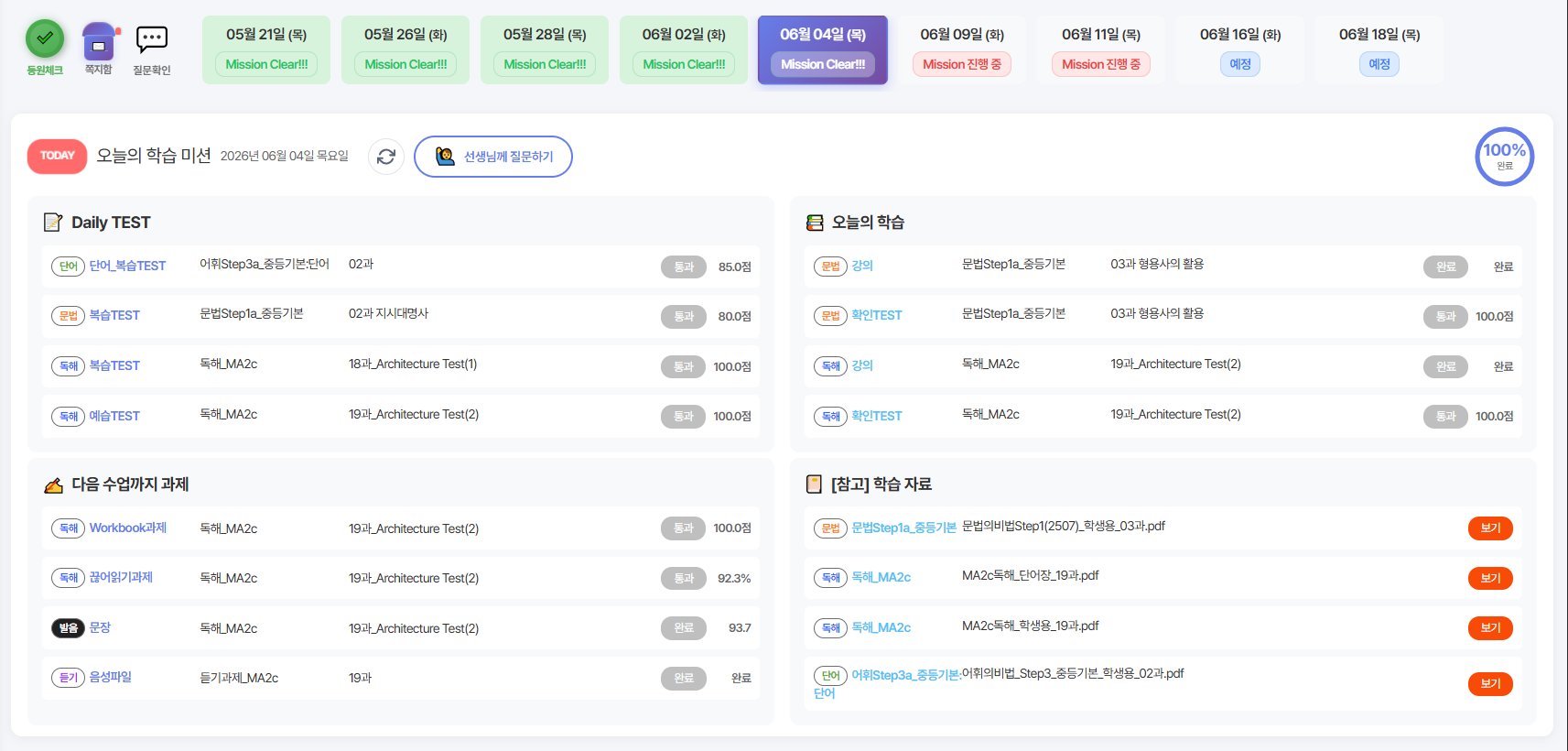Click 보기 for 문법의비법Step1 학생용_03과.pdf
1568x751 pixels.
[x=1490, y=528]
